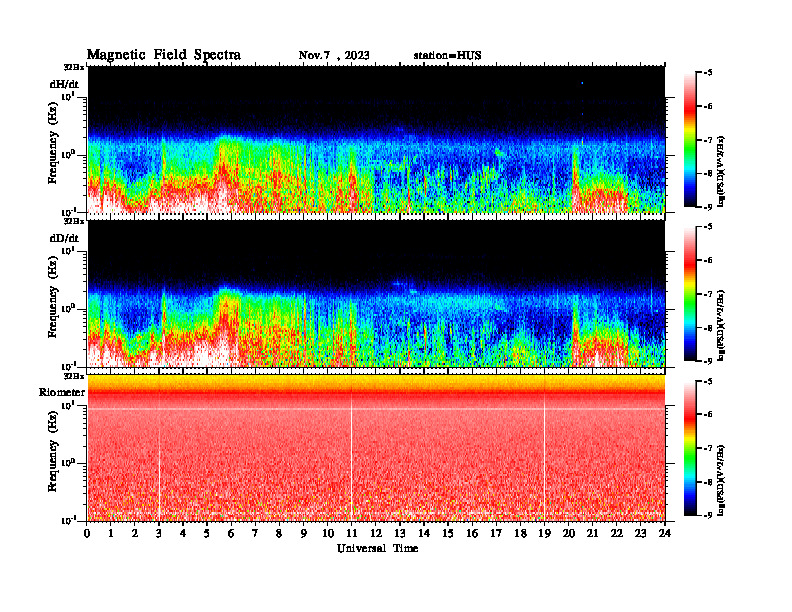Click the -9 label on the Riometer color bar

[x=708, y=515]
